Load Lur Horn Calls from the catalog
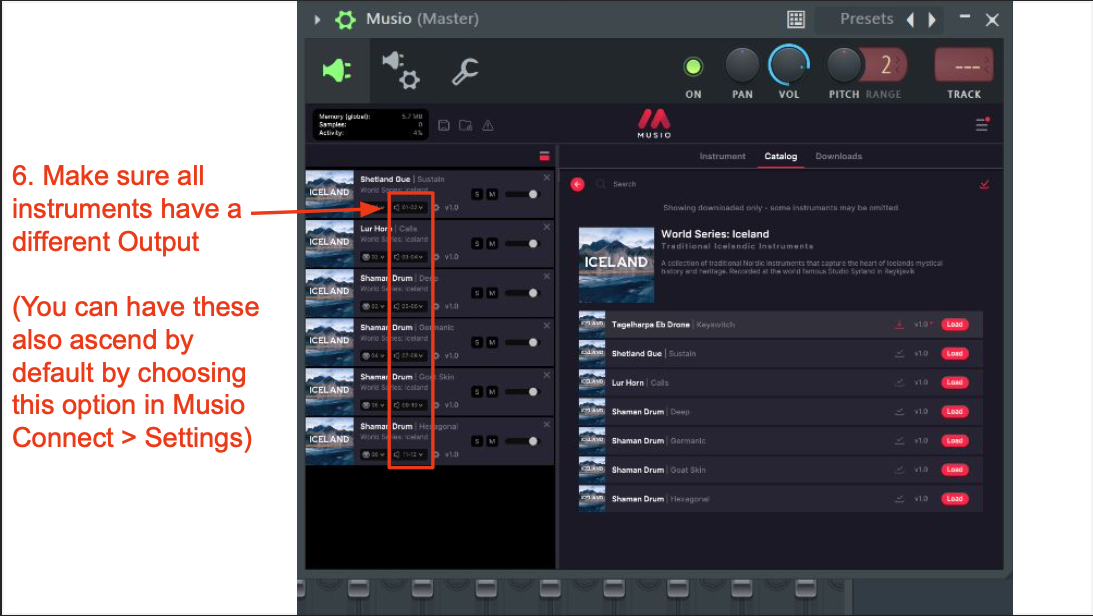 [954, 383]
